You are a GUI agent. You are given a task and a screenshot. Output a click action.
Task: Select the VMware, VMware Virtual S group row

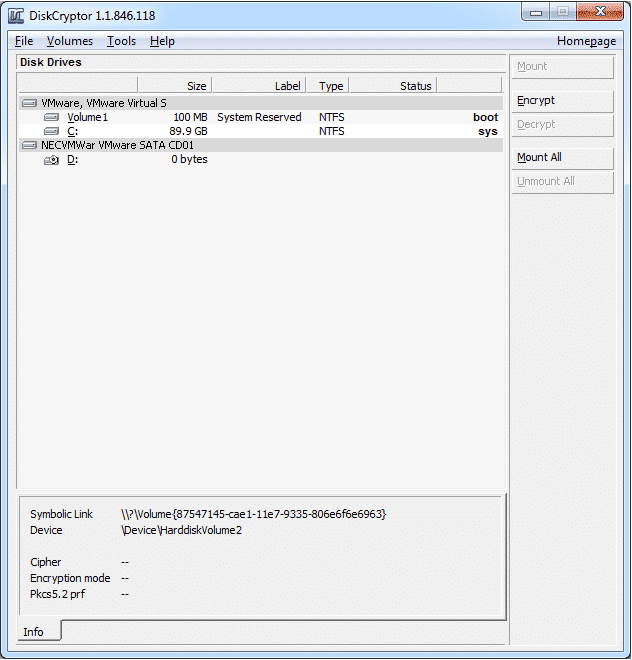click(x=261, y=103)
